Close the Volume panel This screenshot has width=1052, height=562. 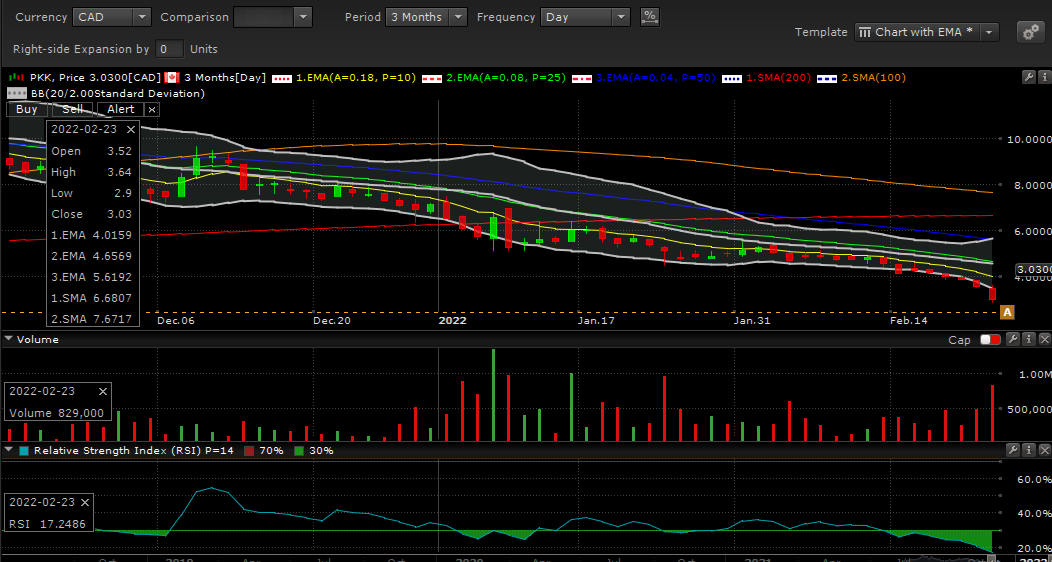click(x=1044, y=339)
